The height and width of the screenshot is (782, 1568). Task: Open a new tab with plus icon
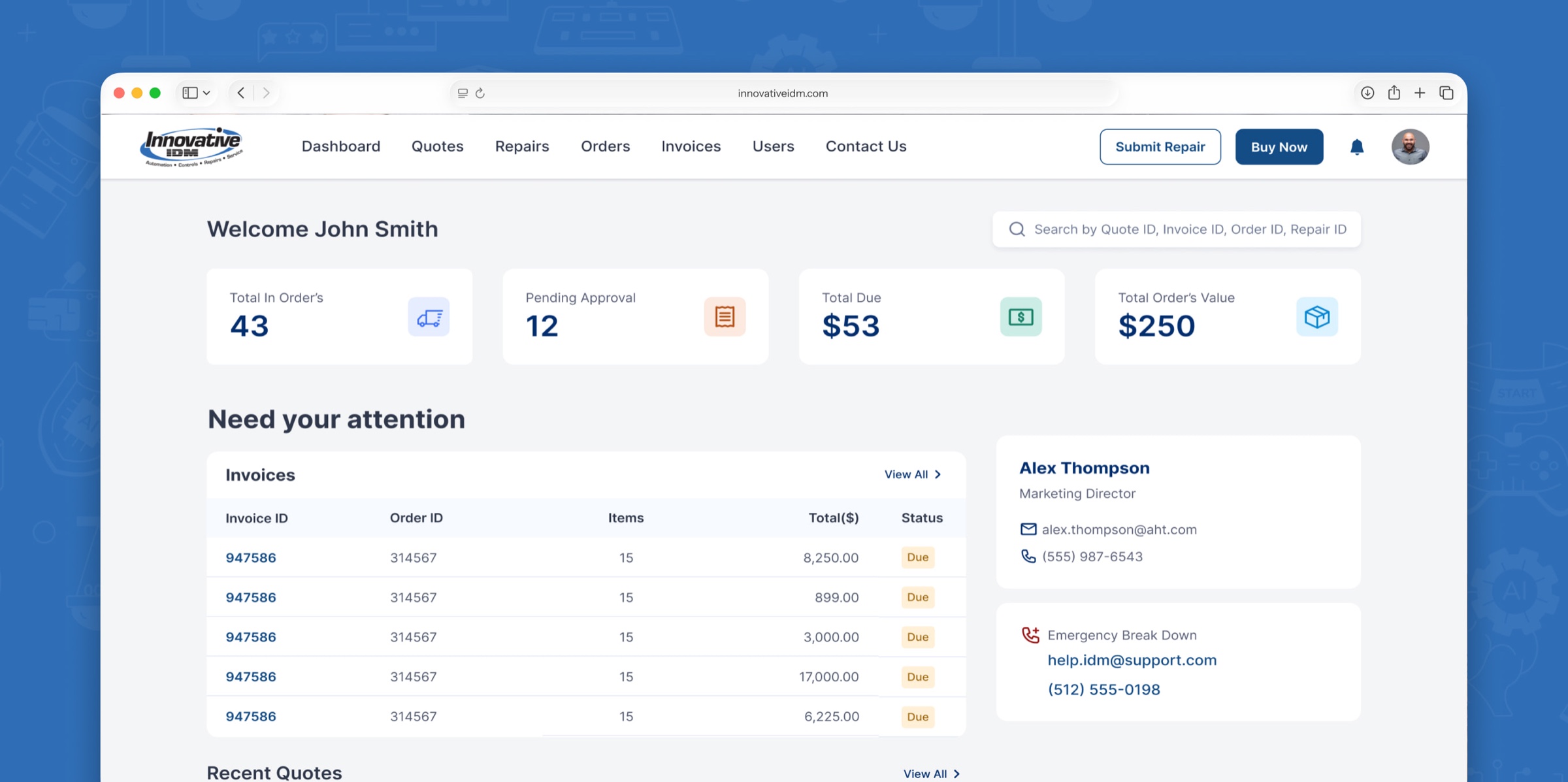1420,93
